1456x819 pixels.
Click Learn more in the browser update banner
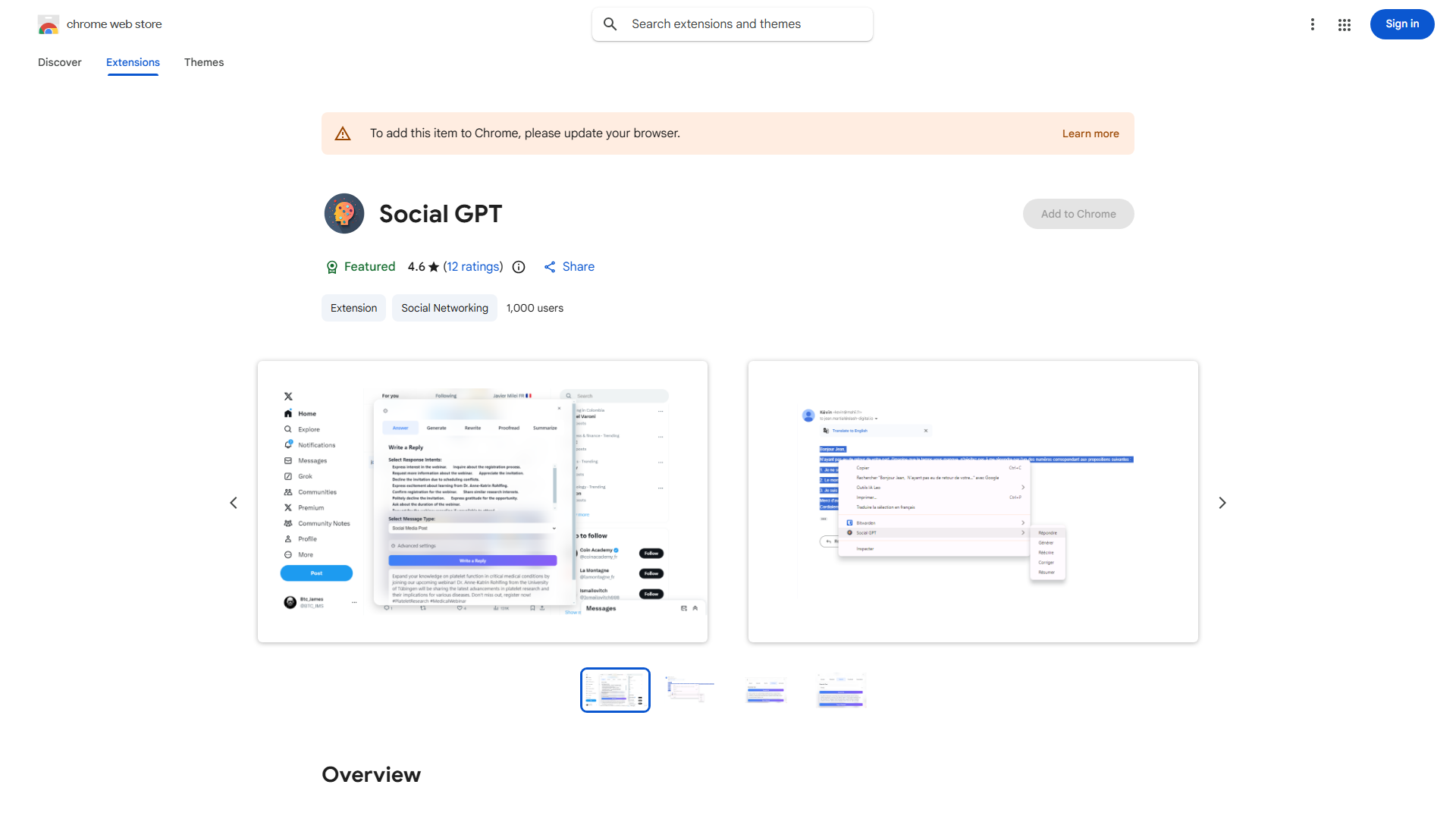point(1090,133)
